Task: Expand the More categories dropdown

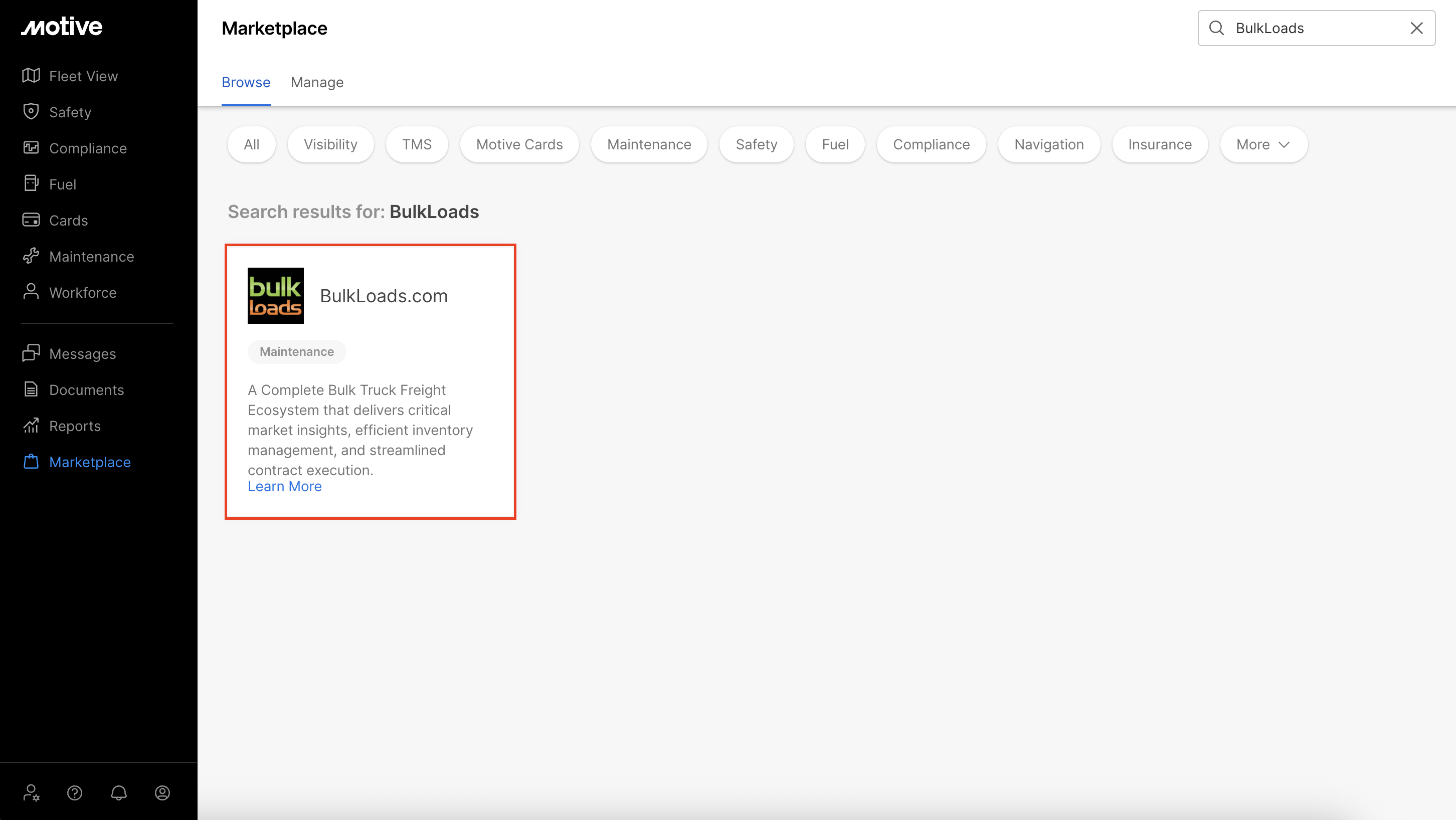Action: coord(1262,145)
